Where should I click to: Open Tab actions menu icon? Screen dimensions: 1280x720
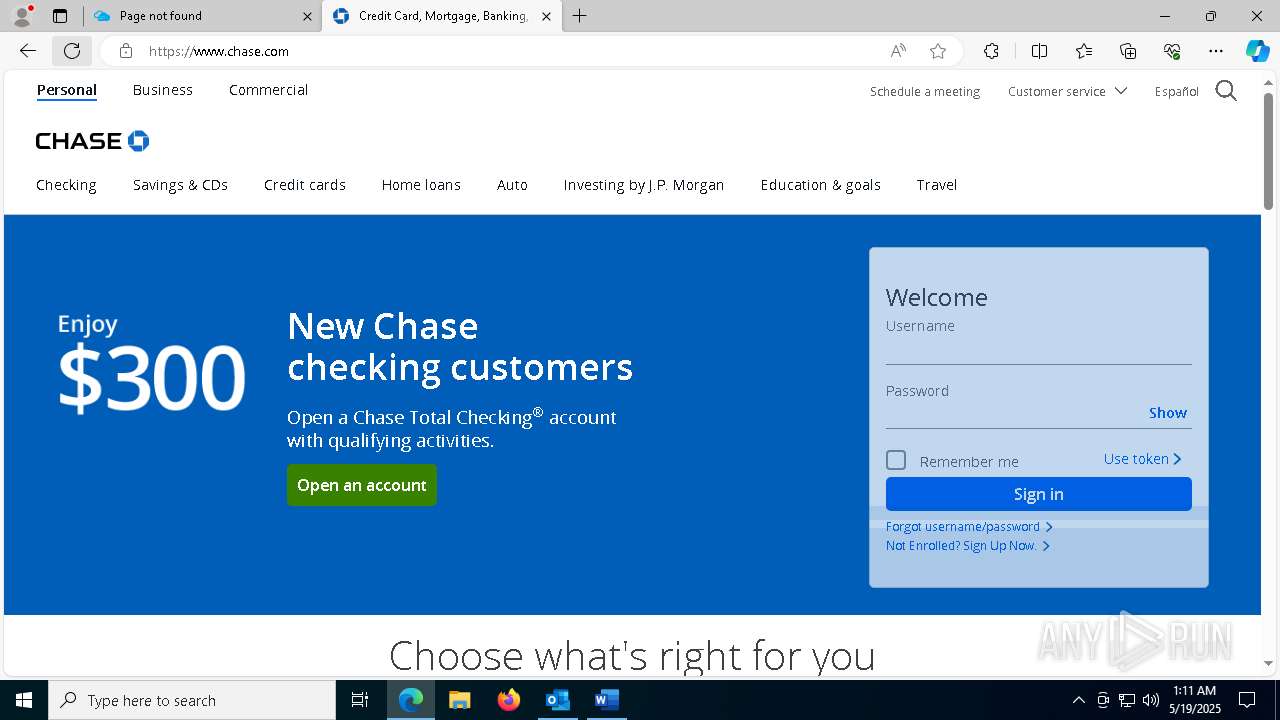coord(60,16)
